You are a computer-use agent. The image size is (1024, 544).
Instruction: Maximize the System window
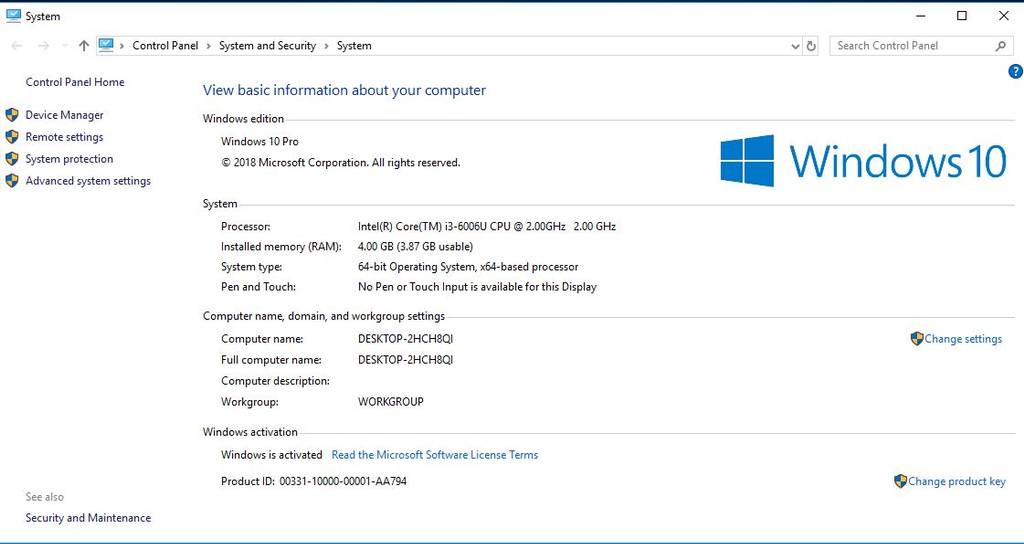click(962, 16)
